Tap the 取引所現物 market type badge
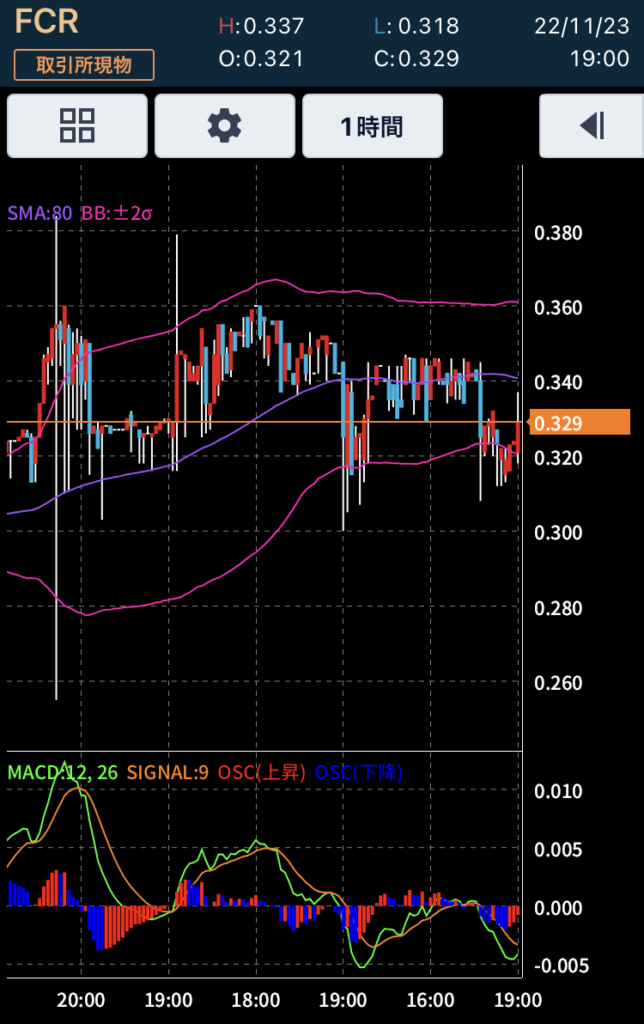 coord(84,64)
